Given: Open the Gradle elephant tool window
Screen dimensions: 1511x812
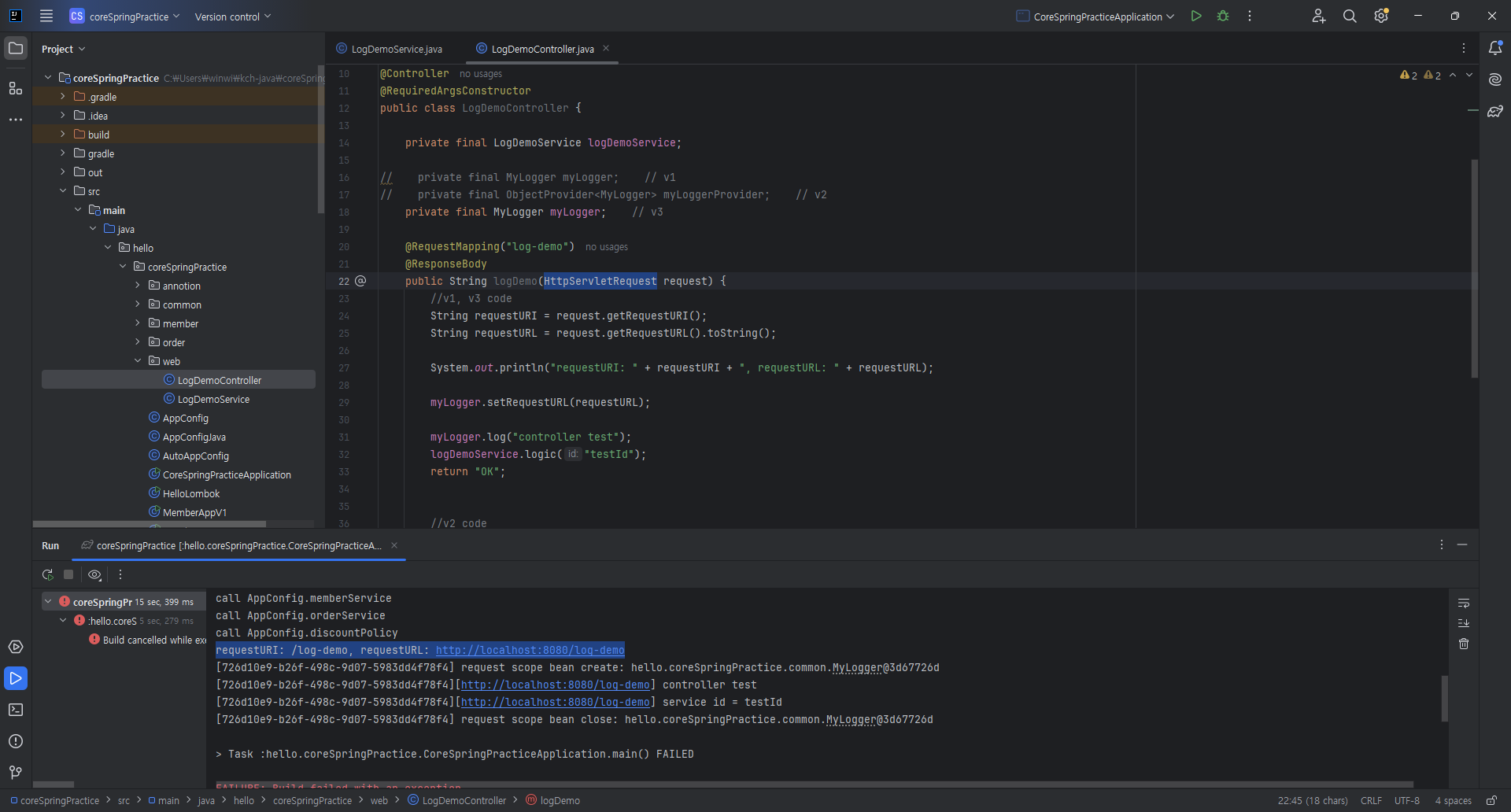Looking at the screenshot, I should (x=1495, y=111).
